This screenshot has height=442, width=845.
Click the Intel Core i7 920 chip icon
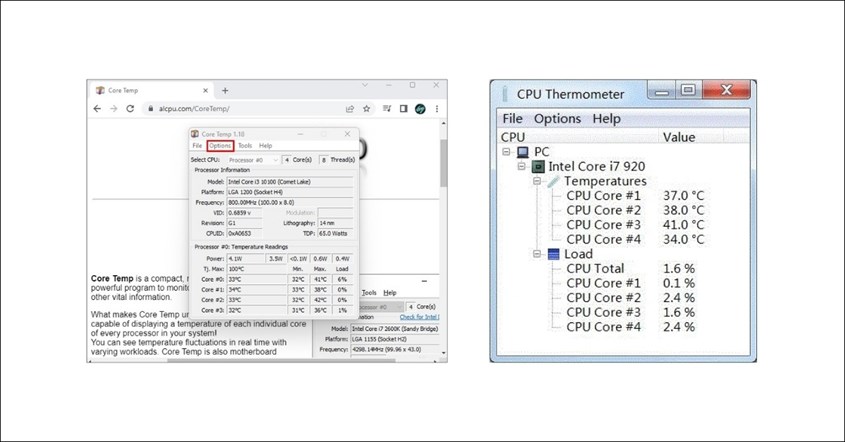tap(538, 167)
